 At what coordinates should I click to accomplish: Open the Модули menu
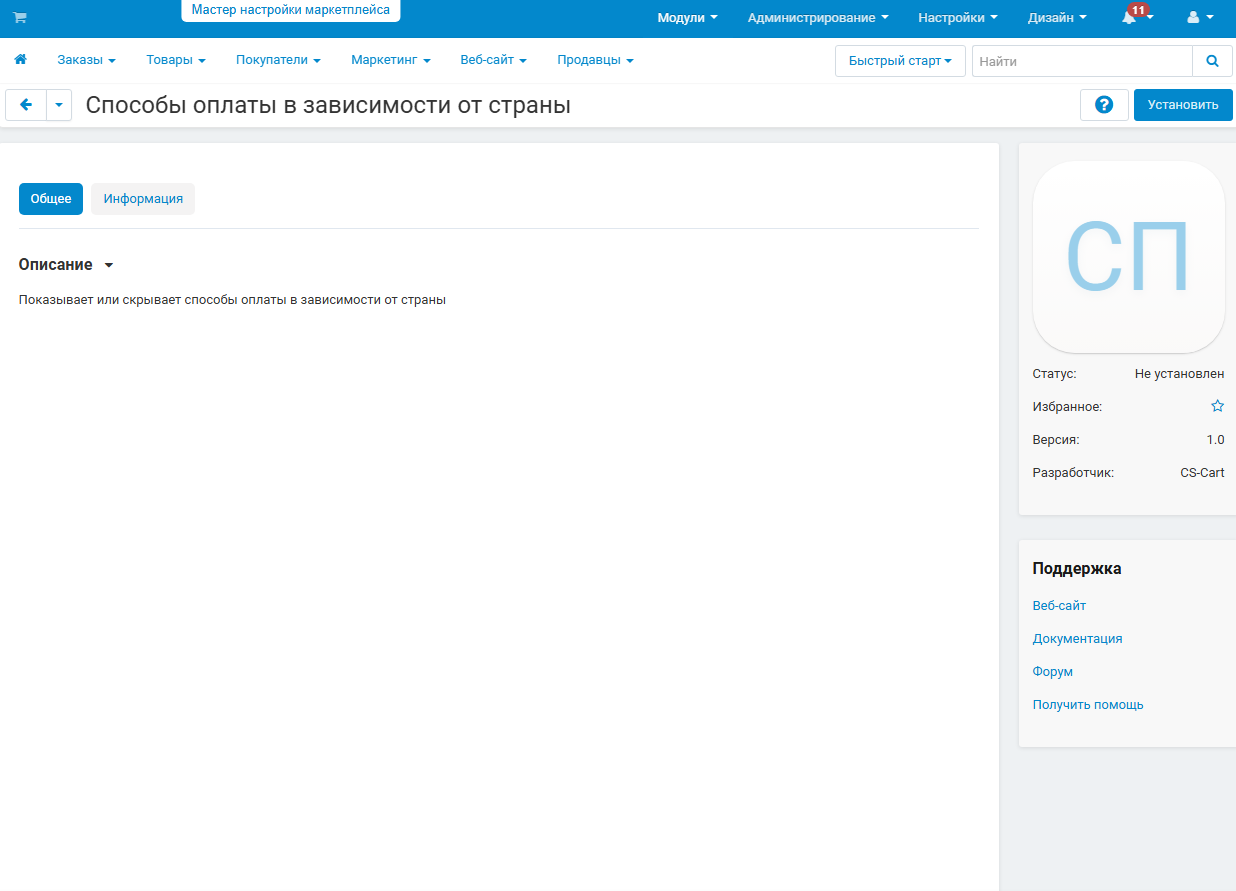click(x=687, y=18)
